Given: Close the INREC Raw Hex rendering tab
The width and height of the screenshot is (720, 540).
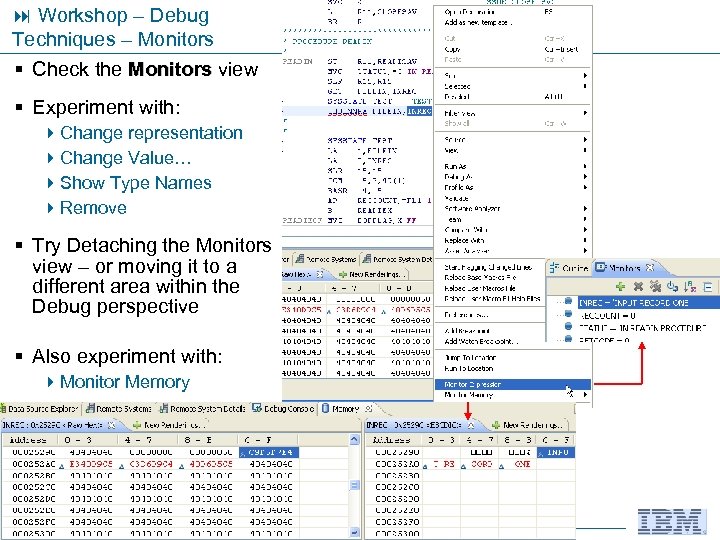Looking at the screenshot, I should coord(111,425).
